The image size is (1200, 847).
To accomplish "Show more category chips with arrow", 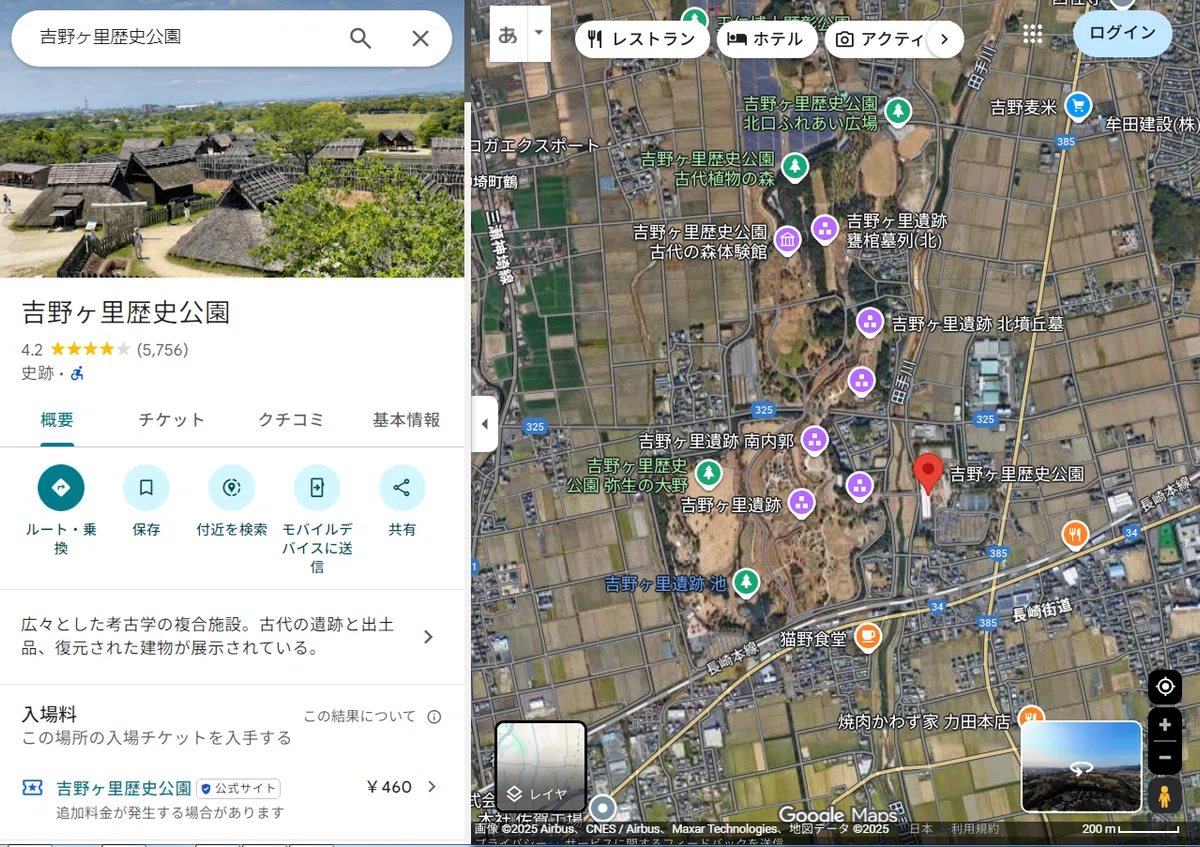I will [x=945, y=39].
